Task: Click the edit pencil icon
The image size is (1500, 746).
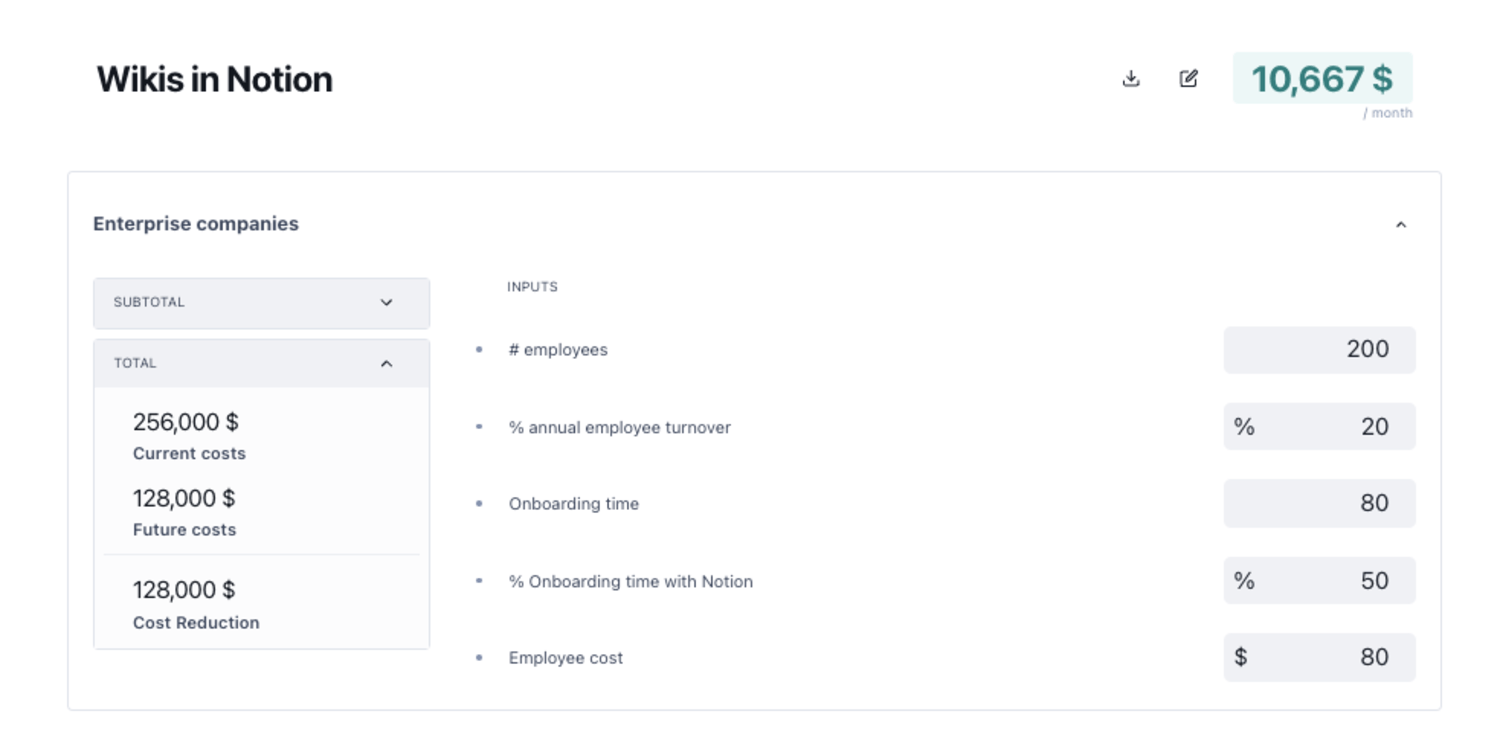Action: click(1188, 78)
